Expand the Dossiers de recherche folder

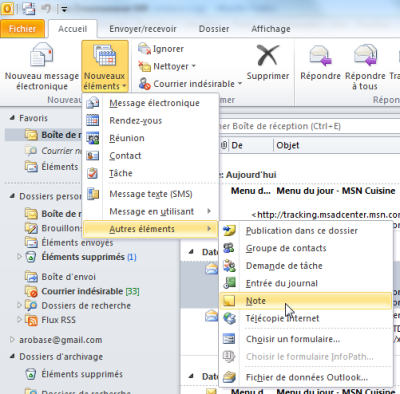point(19,305)
